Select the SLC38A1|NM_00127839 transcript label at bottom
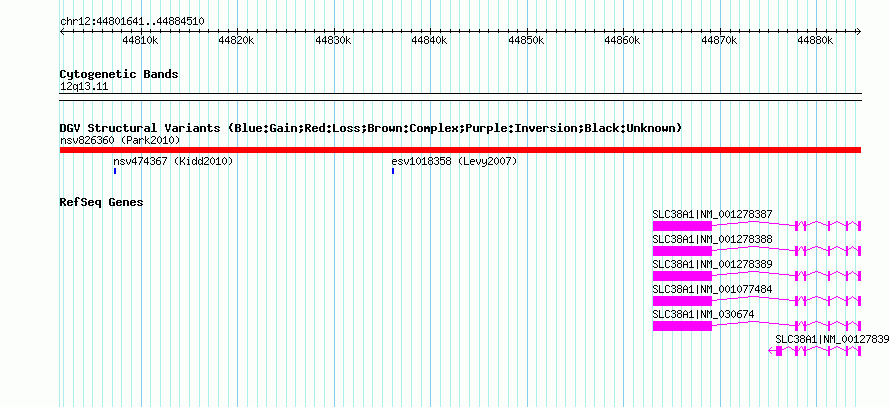The height and width of the screenshot is (407, 890). coord(832,339)
